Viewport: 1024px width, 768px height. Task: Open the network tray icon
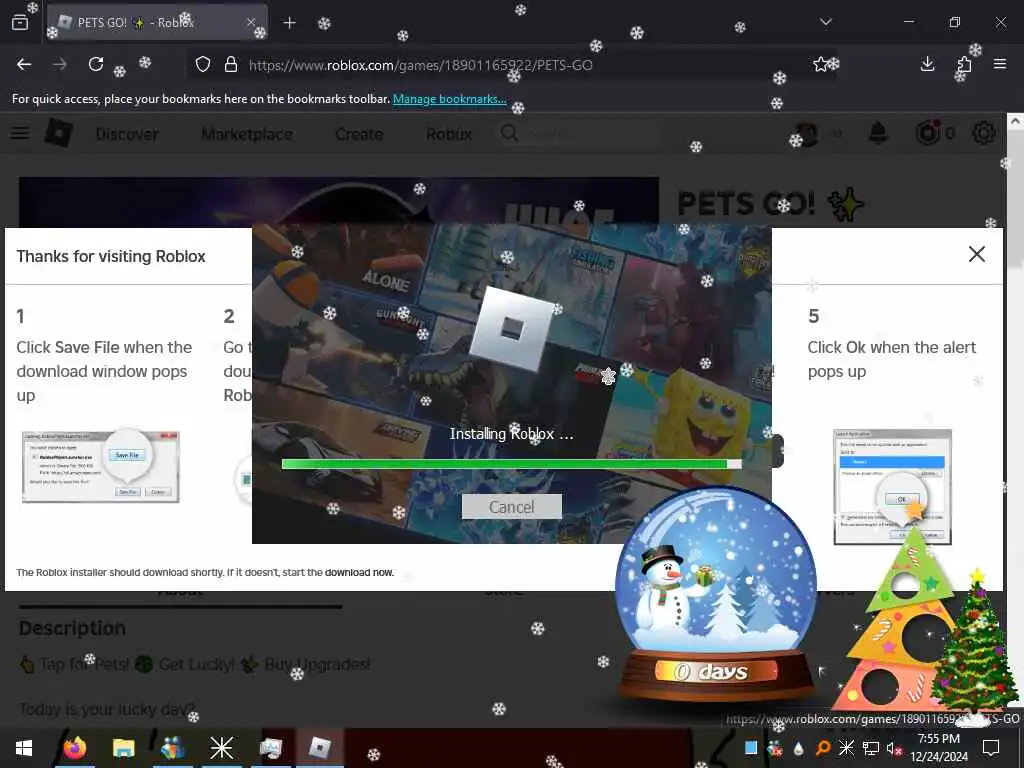[x=871, y=748]
